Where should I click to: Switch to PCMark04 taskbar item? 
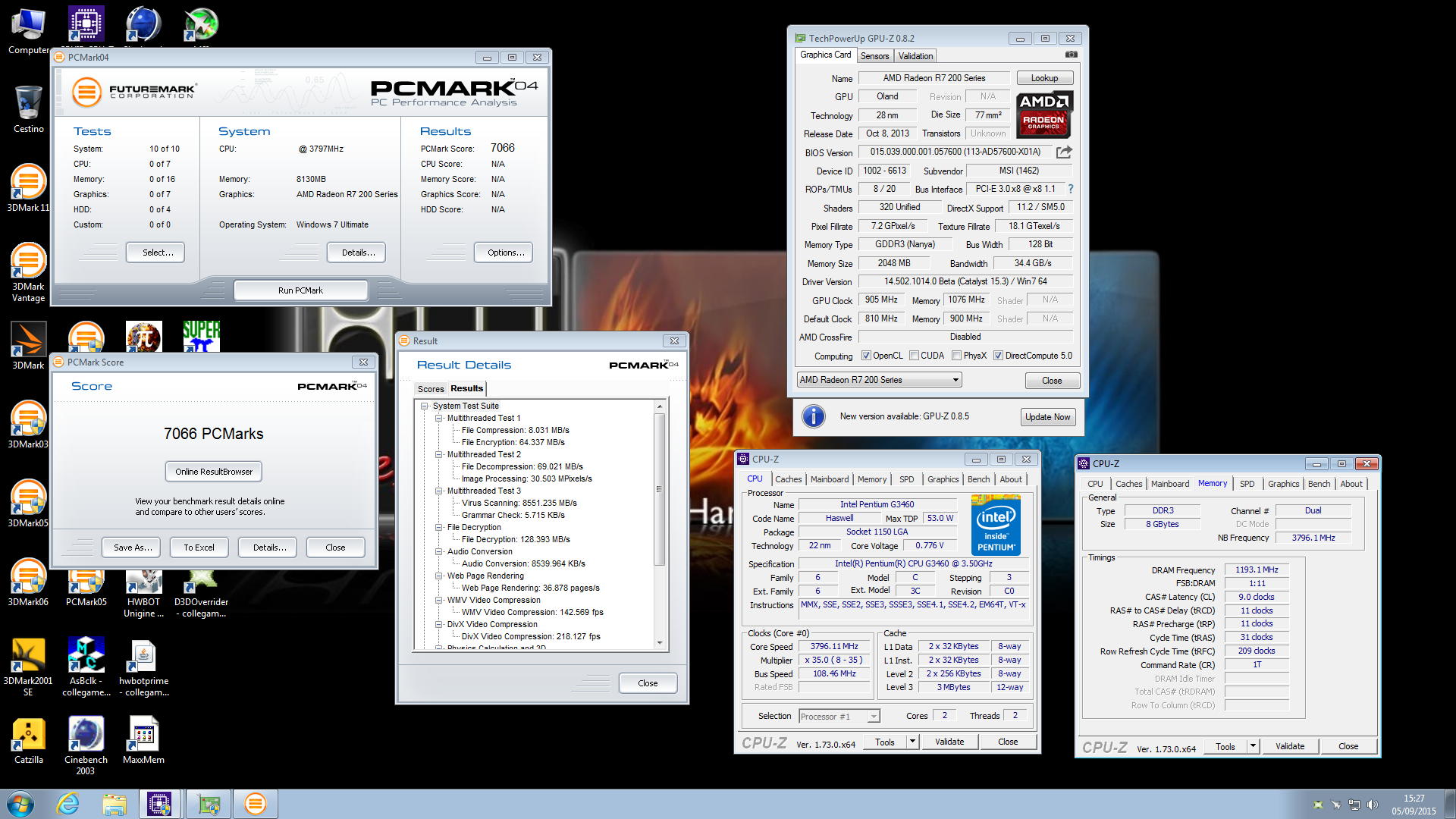256,804
